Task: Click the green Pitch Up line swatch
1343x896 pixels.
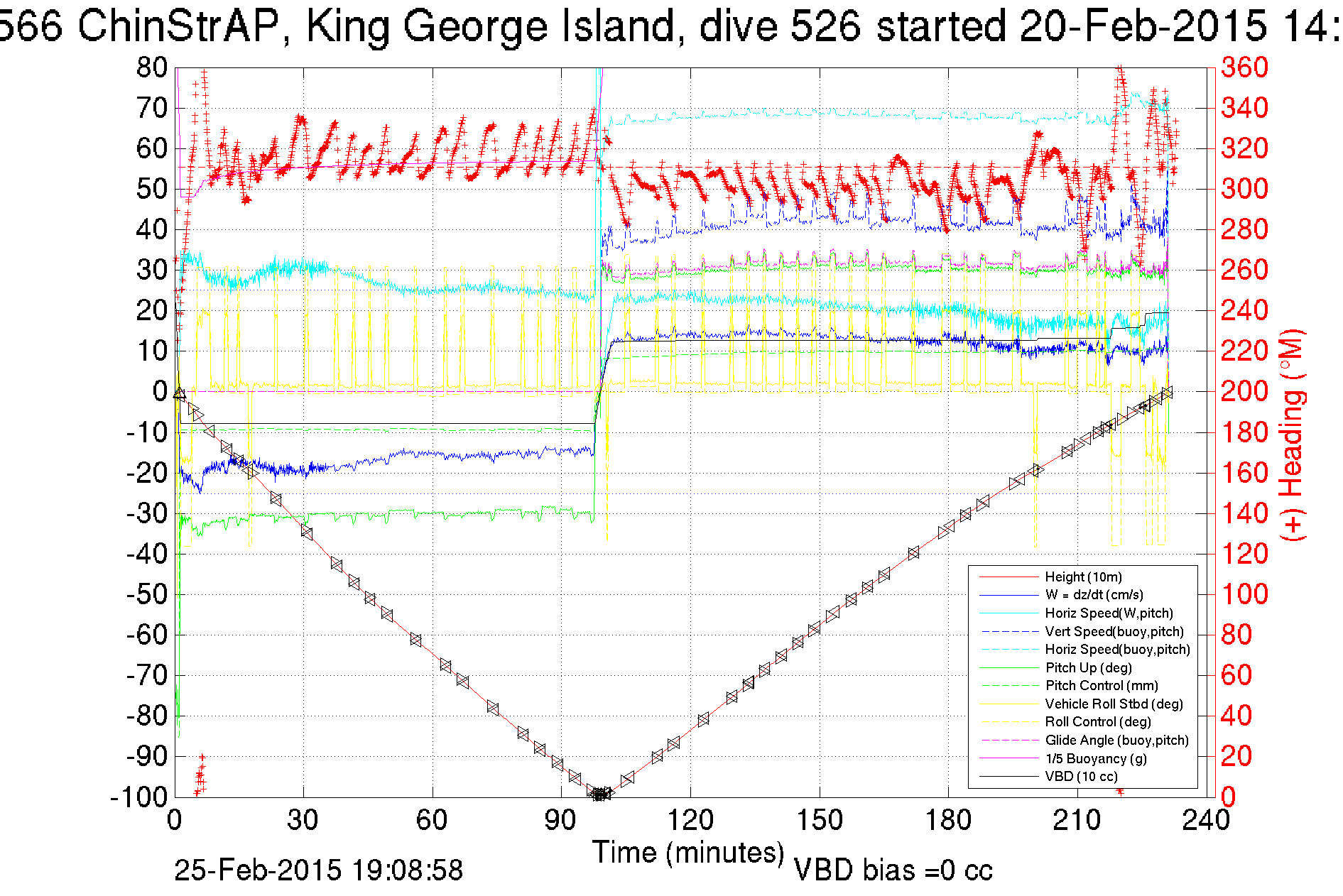Action: click(1008, 667)
